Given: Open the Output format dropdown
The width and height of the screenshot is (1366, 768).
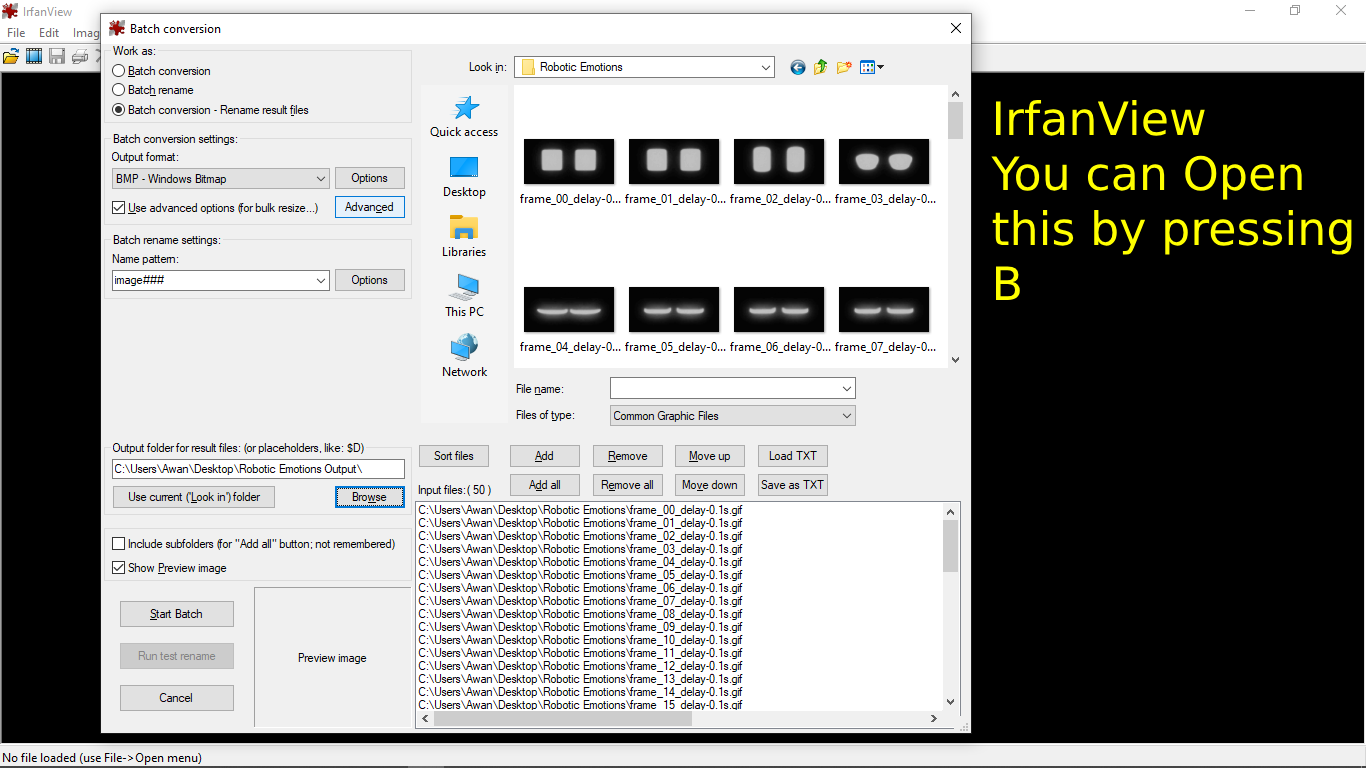Looking at the screenshot, I should click(221, 179).
